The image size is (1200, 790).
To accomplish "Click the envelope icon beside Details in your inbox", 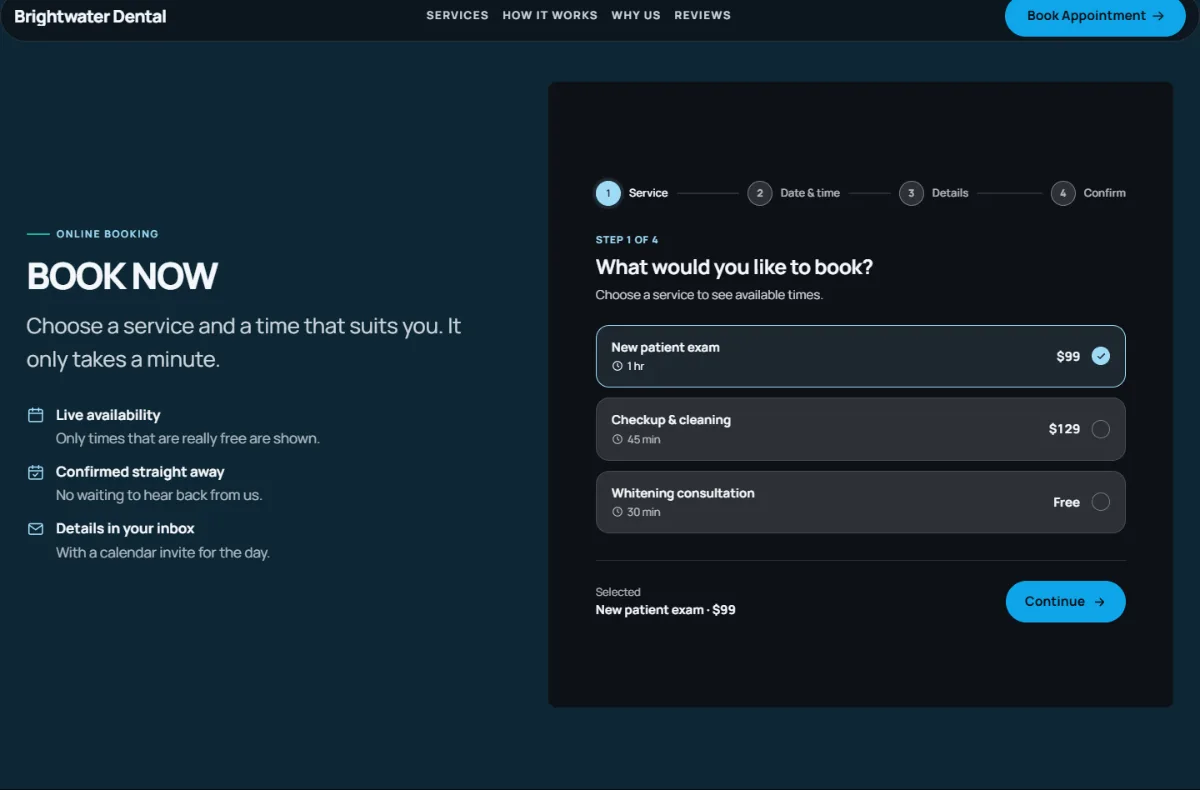I will click(x=35, y=528).
